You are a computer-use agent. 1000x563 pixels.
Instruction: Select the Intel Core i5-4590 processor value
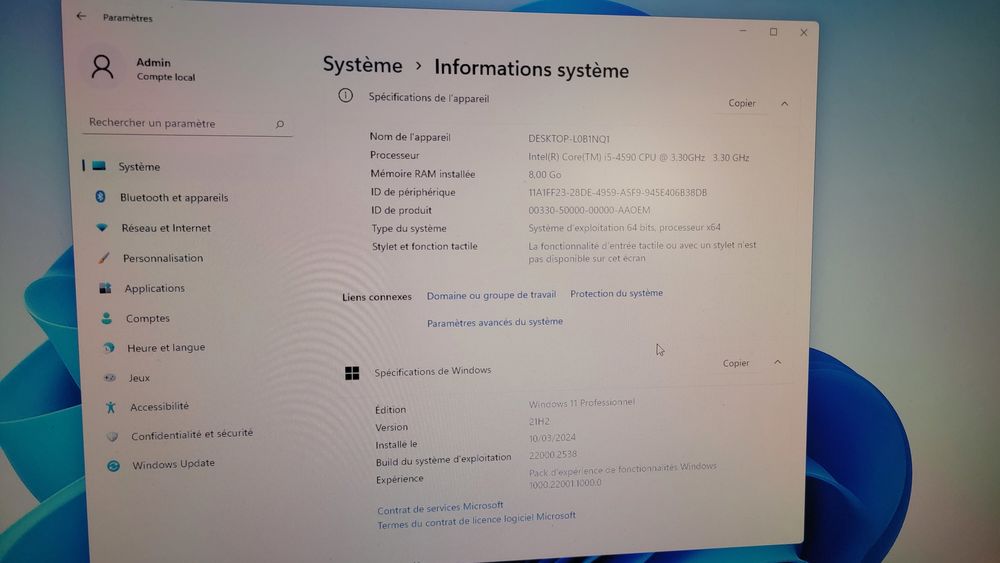tap(638, 157)
